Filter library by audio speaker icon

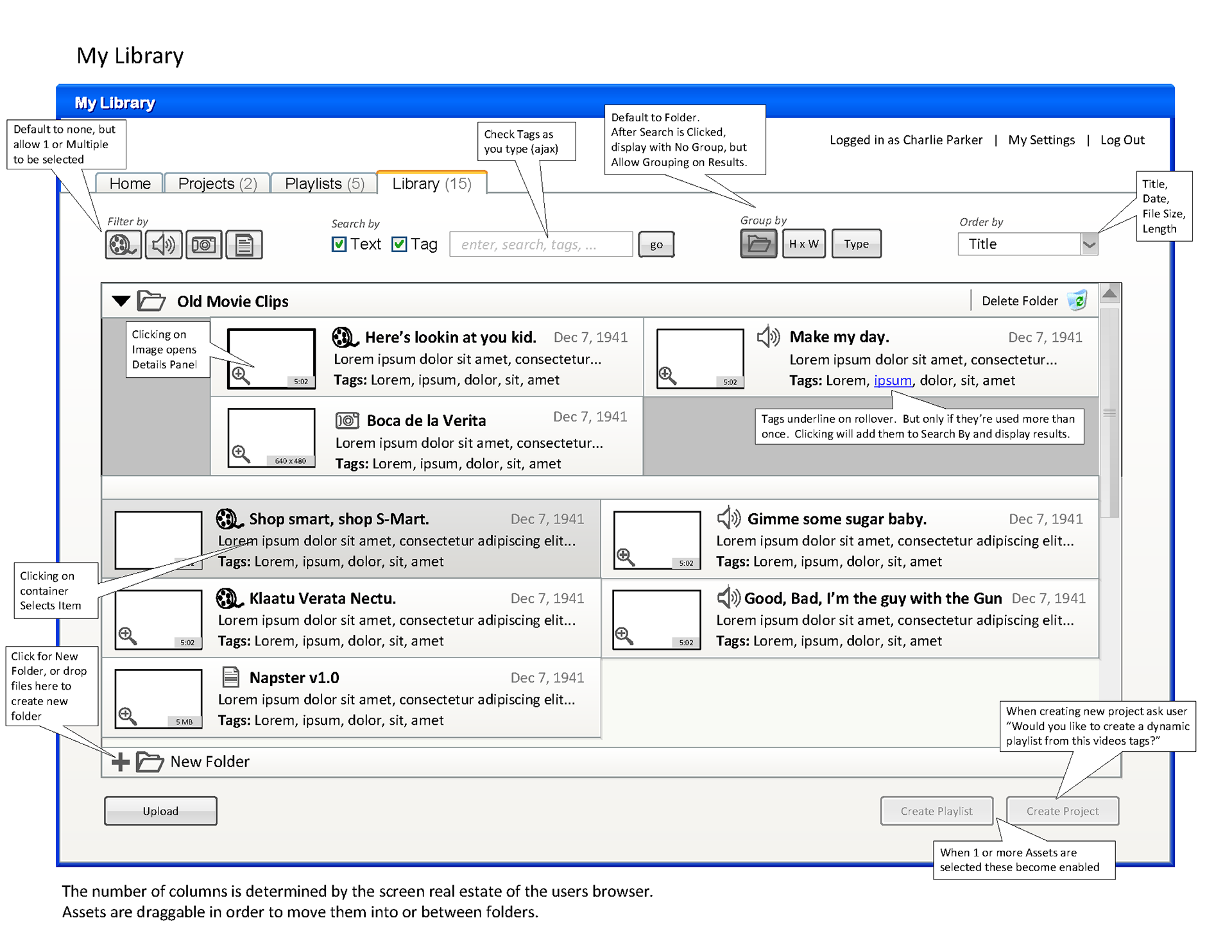click(163, 244)
